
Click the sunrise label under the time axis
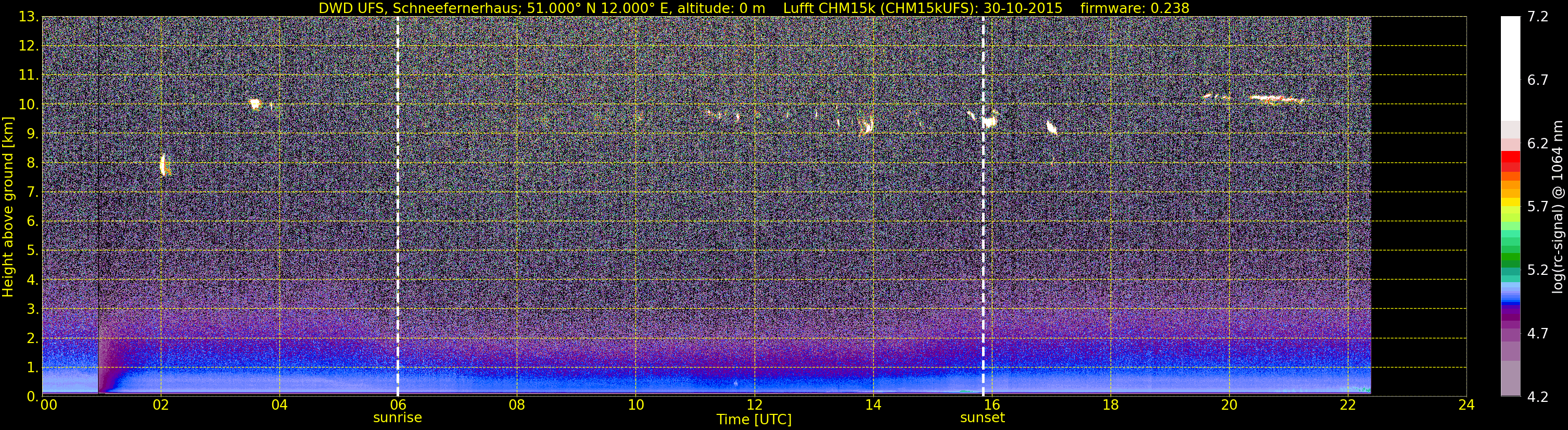tap(397, 418)
